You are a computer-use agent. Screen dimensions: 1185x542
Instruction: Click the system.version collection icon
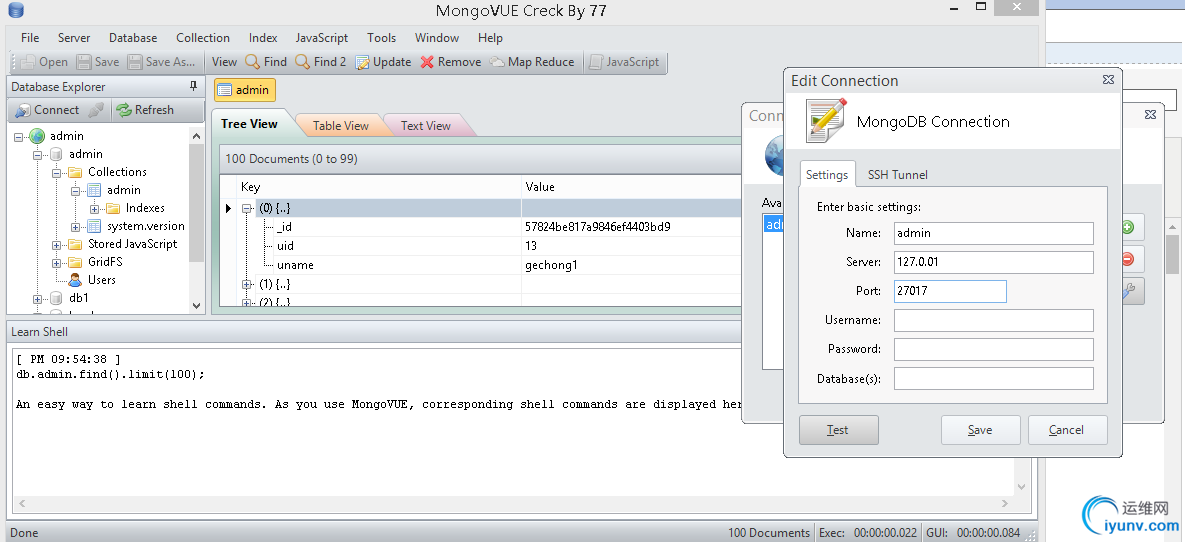tap(94, 226)
